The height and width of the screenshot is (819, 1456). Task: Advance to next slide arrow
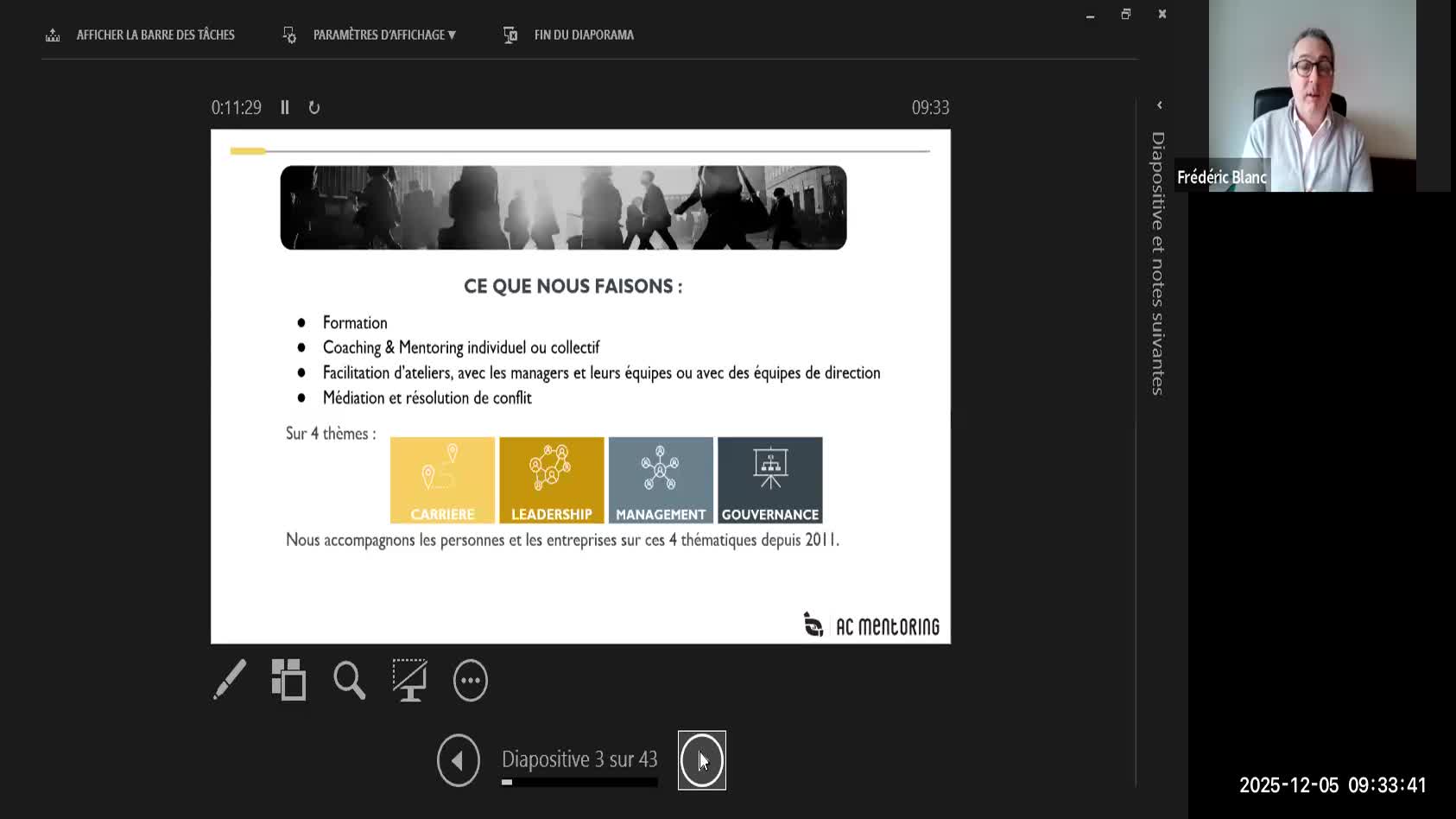(x=701, y=760)
